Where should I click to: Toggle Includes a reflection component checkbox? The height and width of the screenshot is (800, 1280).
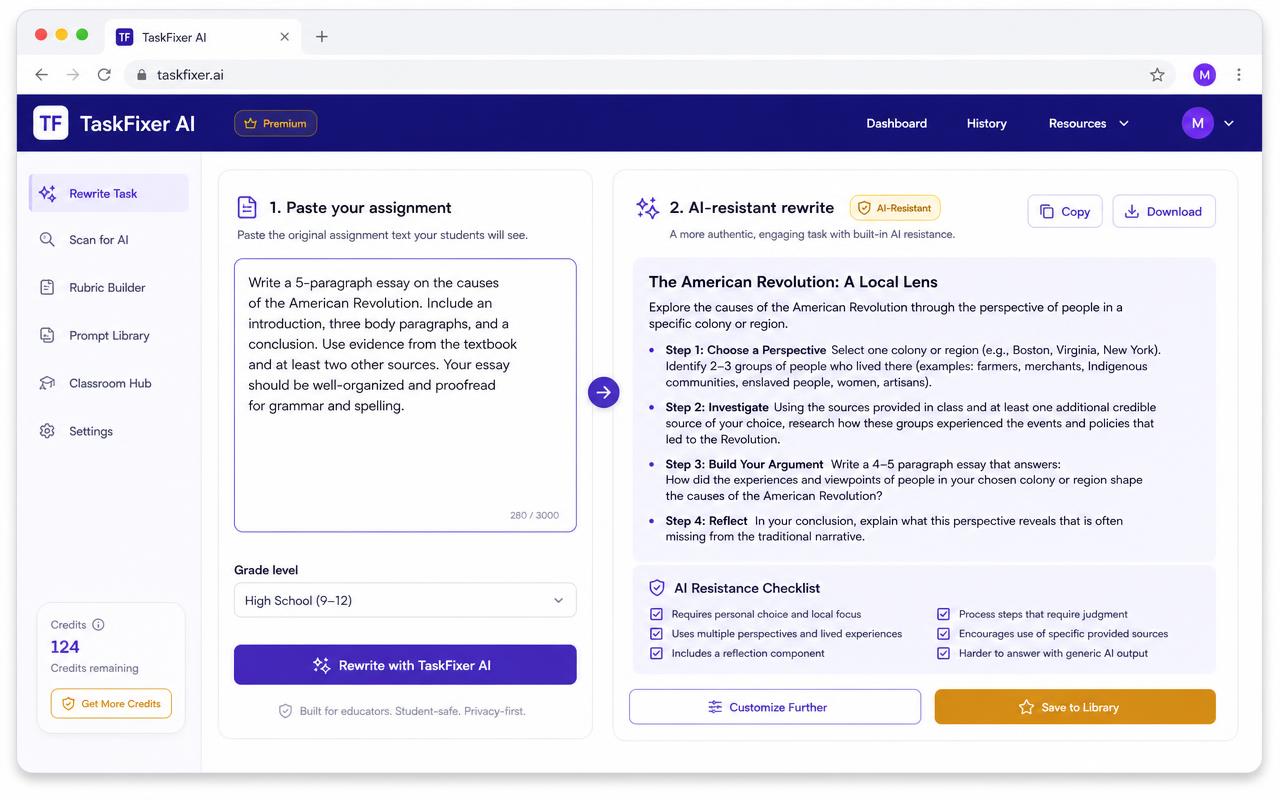point(656,653)
